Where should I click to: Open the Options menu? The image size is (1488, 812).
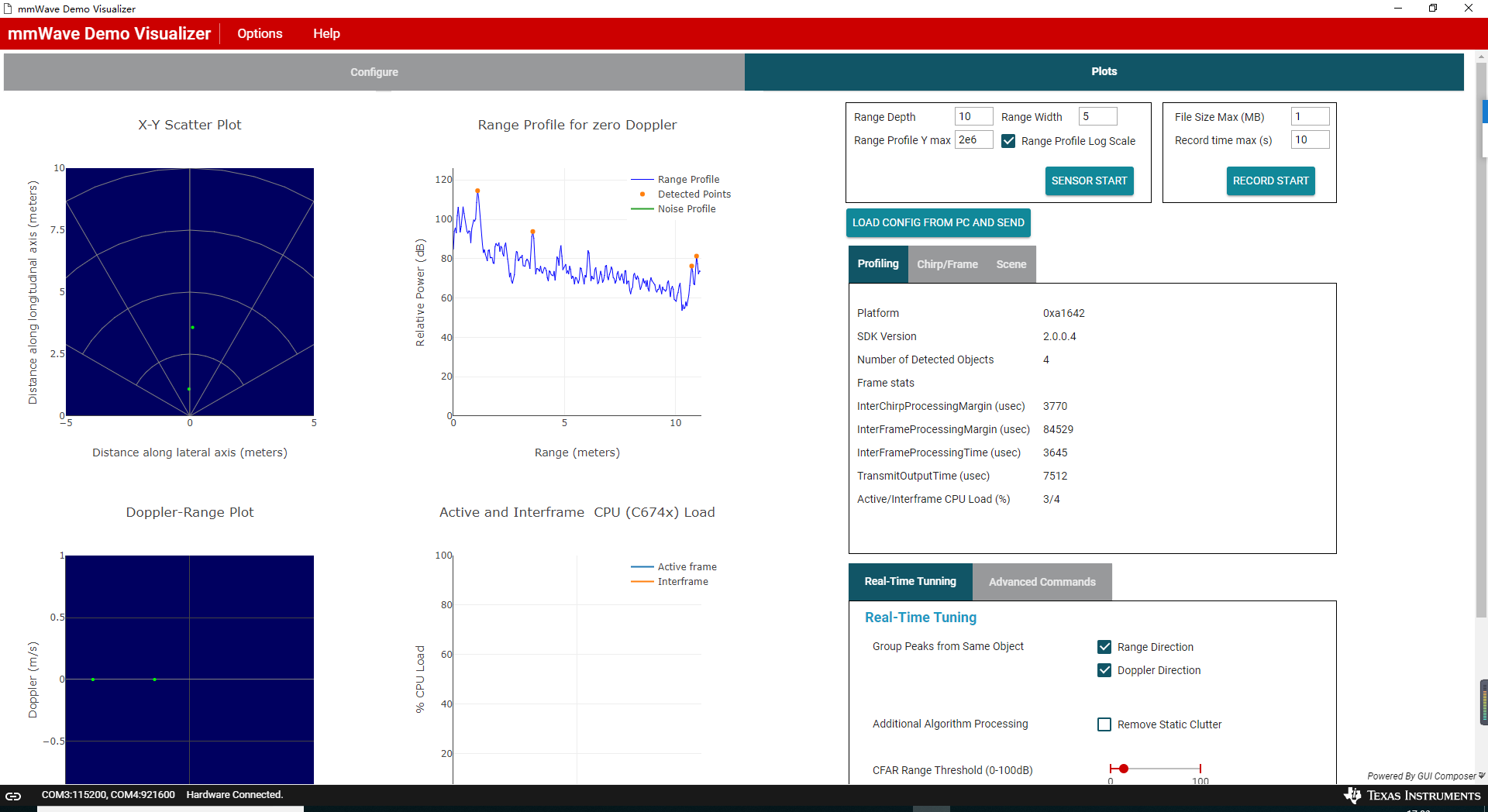coord(260,33)
